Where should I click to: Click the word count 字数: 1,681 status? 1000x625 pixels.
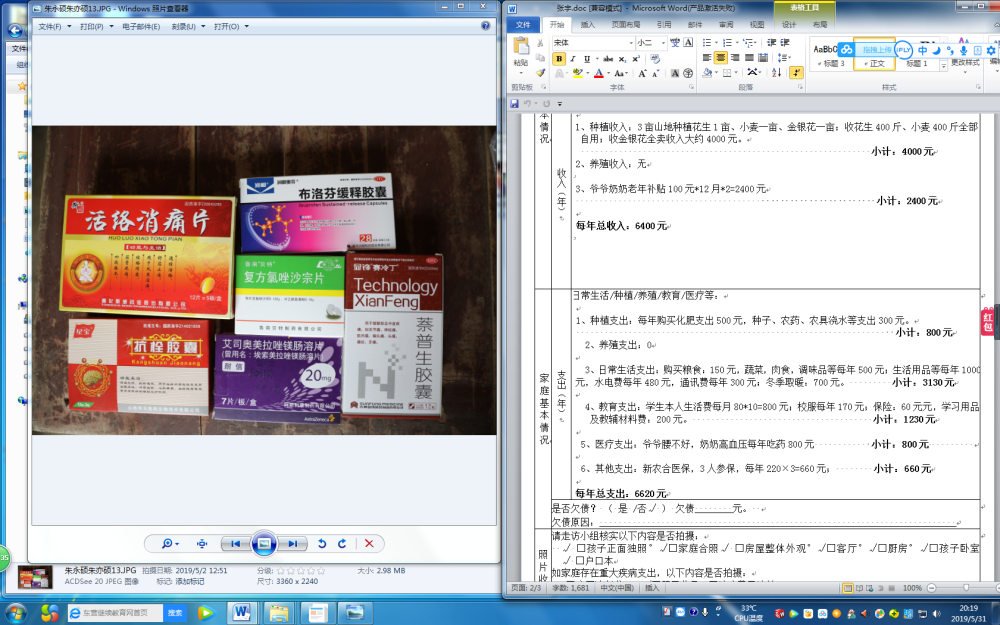pos(571,587)
